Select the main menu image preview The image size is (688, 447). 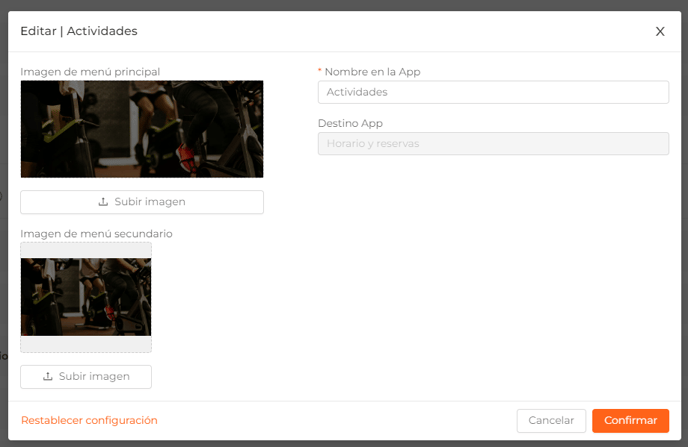click(x=142, y=129)
